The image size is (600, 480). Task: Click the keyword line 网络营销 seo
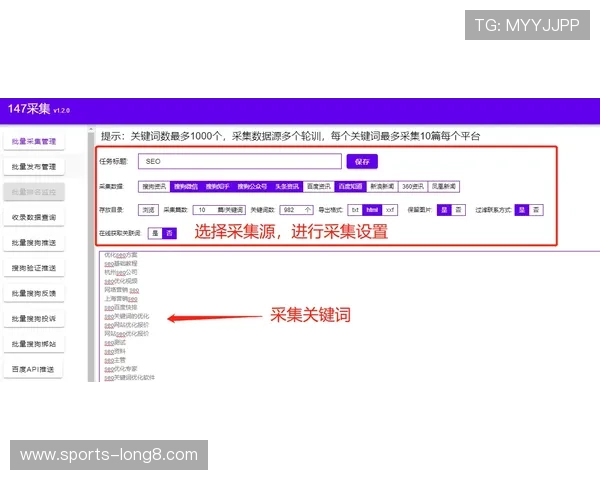point(122,290)
